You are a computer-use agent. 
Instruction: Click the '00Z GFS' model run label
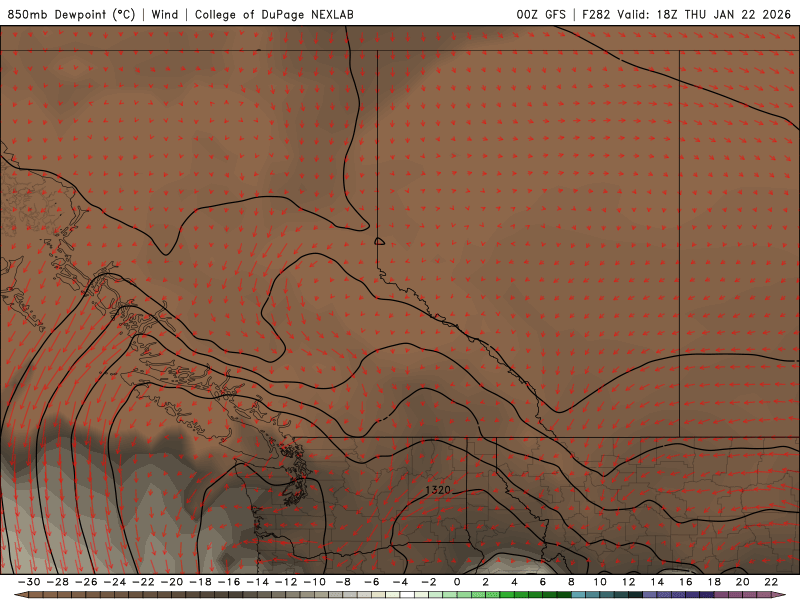click(x=541, y=14)
